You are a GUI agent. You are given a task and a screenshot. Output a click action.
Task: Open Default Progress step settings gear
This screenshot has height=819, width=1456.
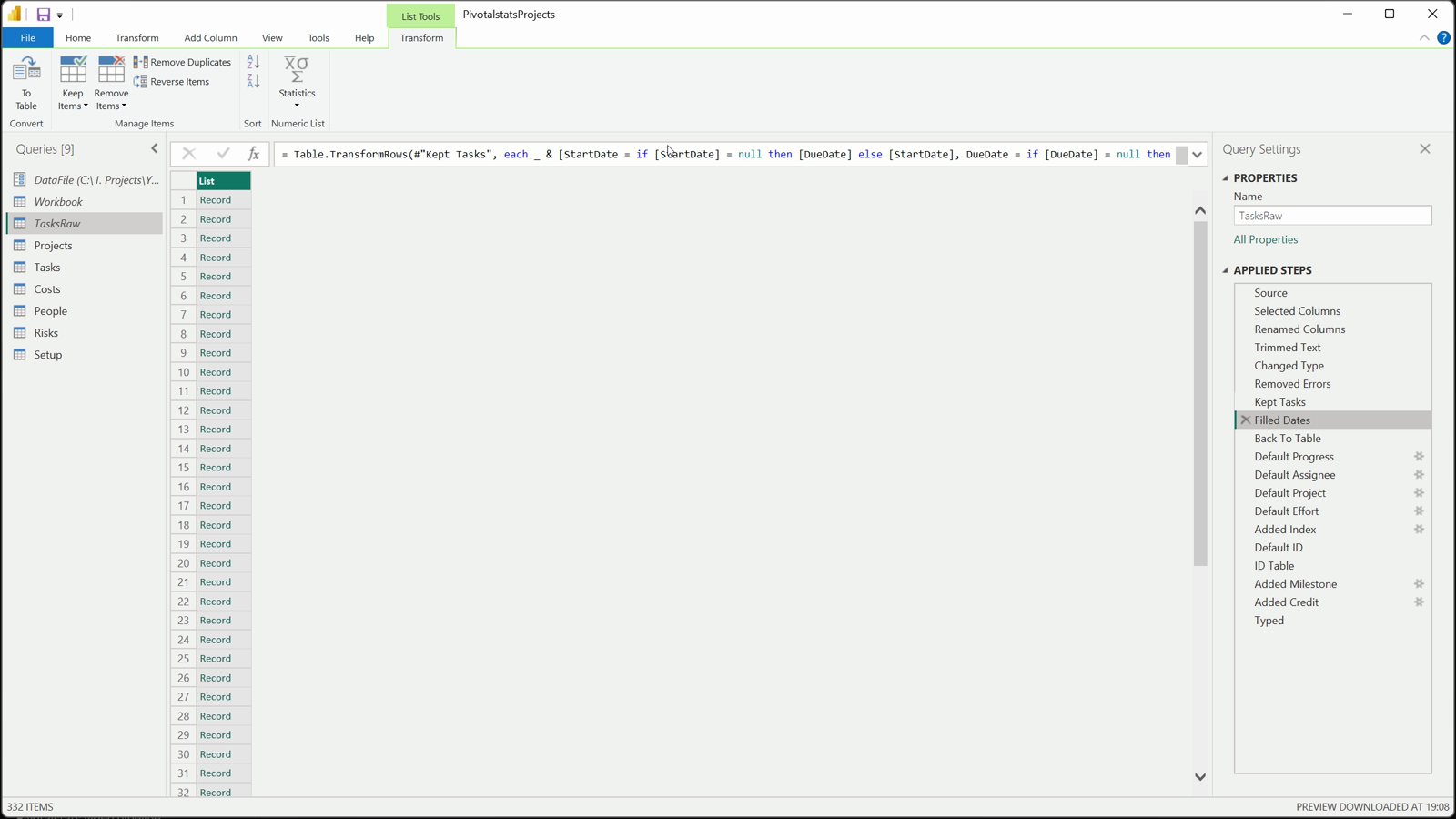[1419, 457]
